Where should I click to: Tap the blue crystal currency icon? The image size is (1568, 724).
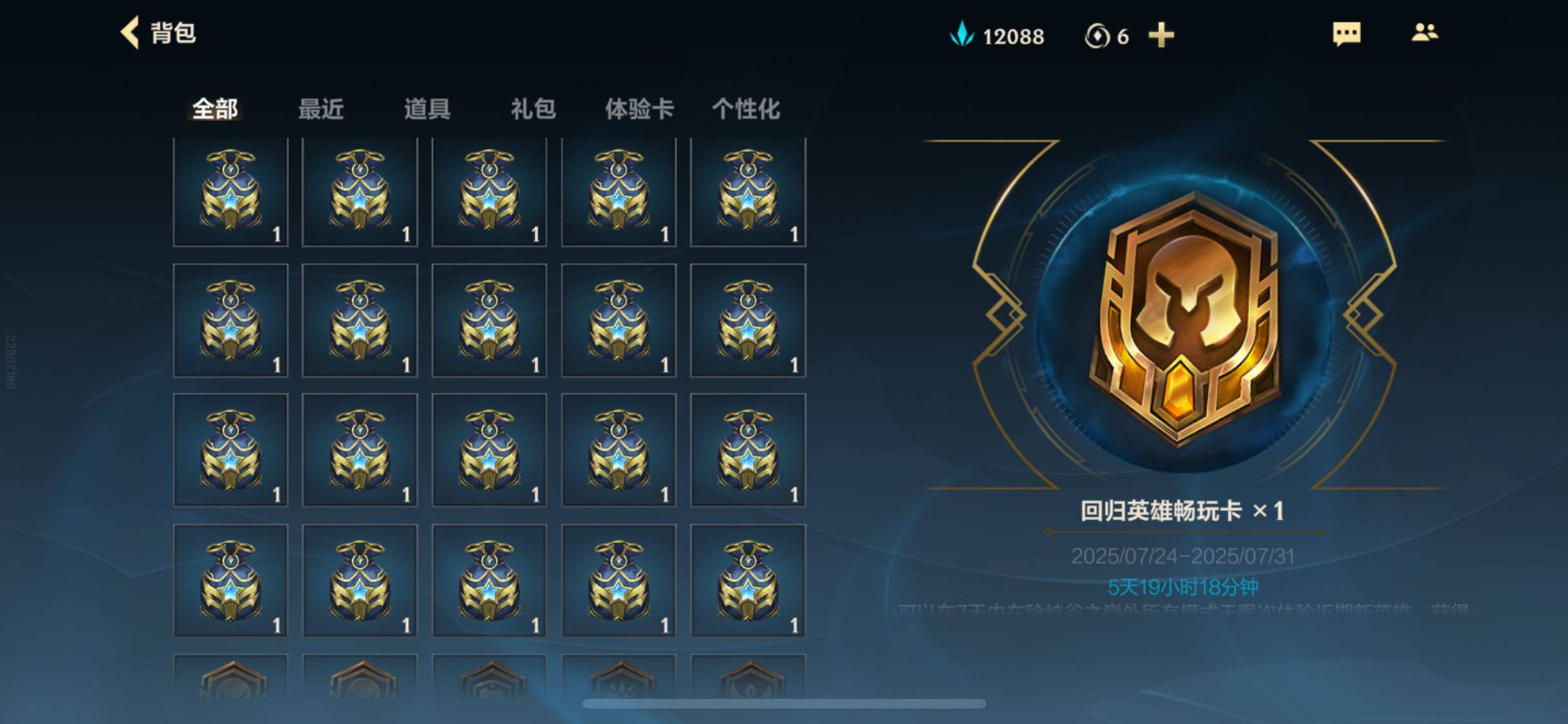(962, 35)
